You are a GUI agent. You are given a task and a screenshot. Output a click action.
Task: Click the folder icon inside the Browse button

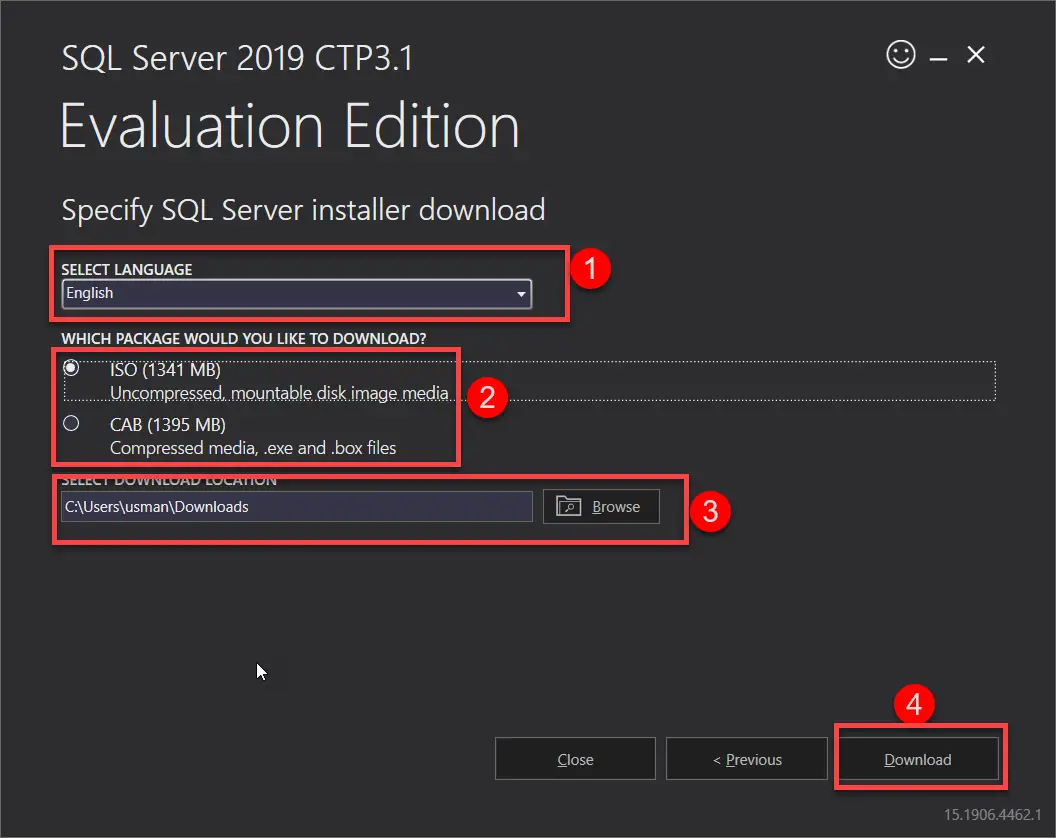tap(567, 506)
